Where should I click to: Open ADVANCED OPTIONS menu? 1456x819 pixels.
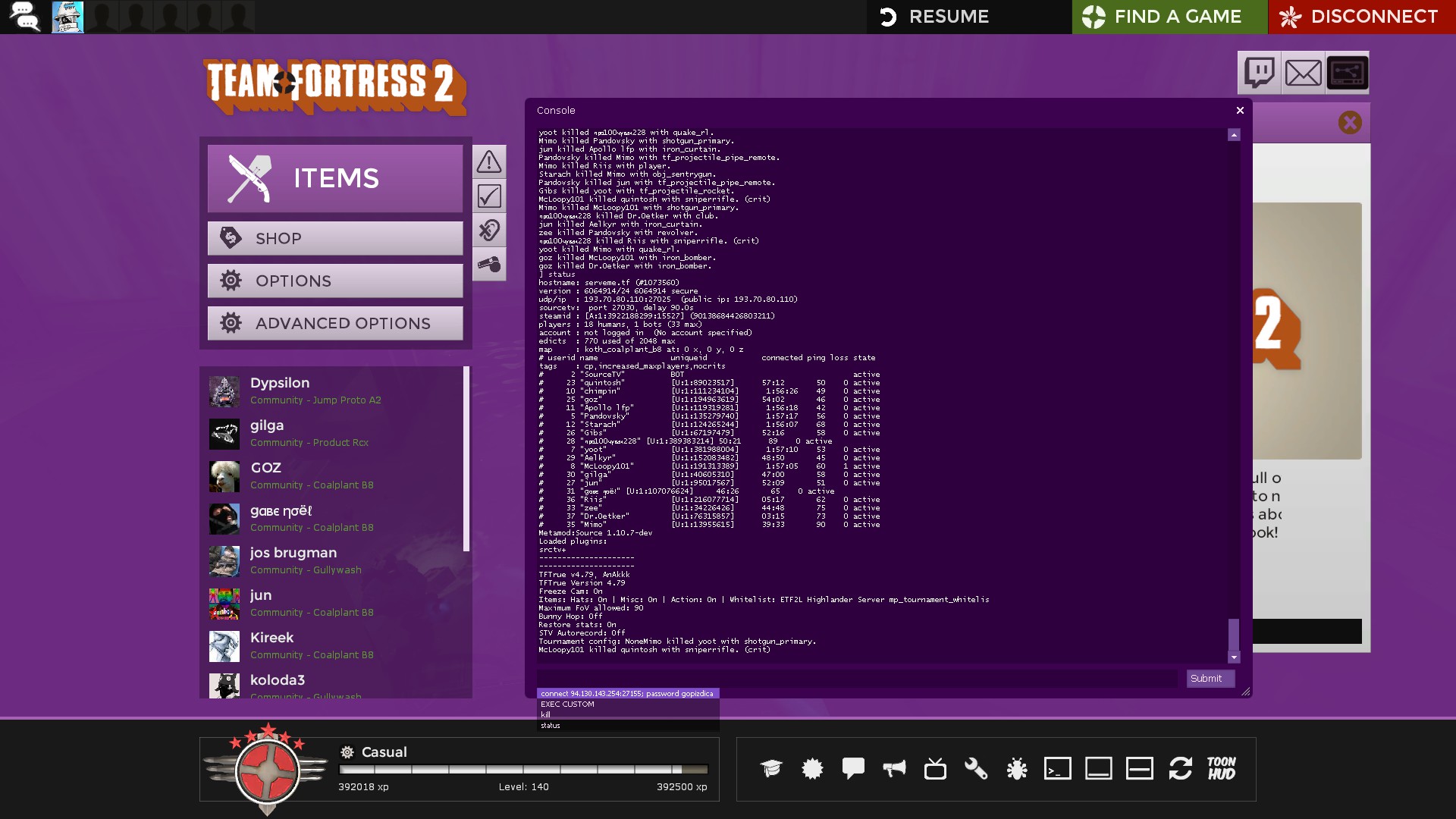[335, 323]
